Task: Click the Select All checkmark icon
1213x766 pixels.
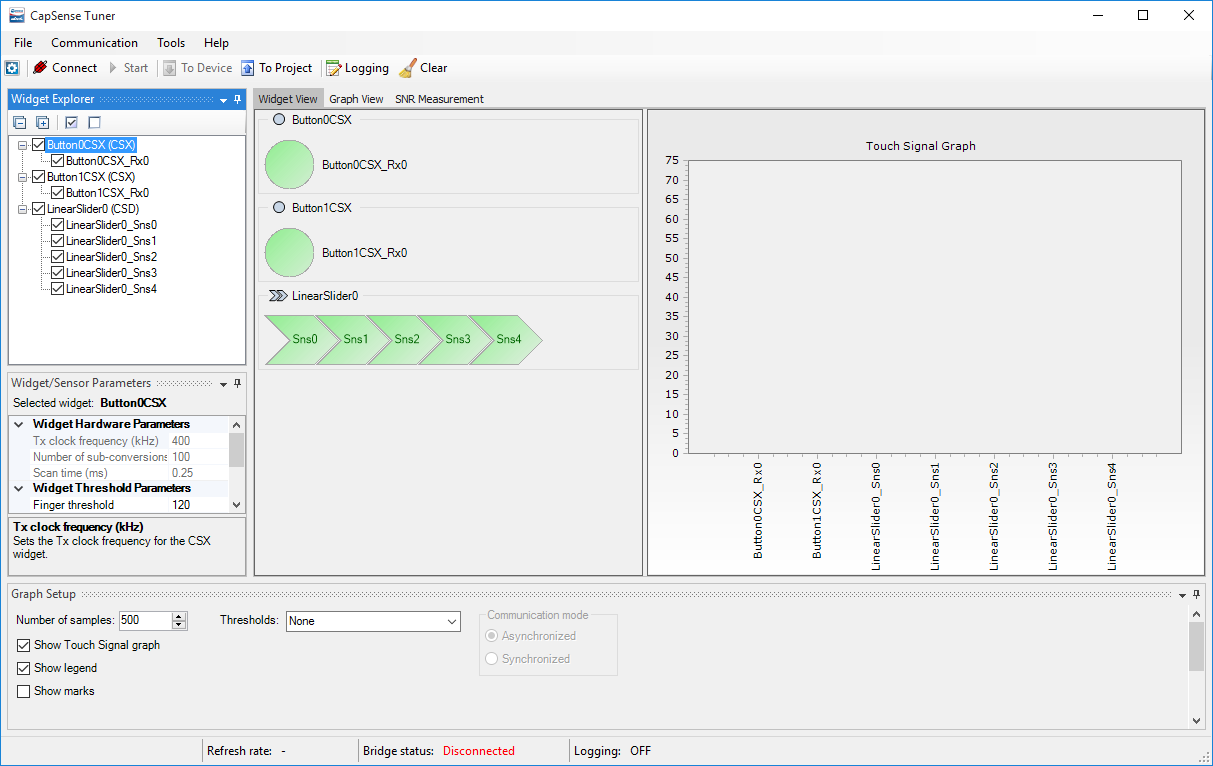Action: pos(71,122)
